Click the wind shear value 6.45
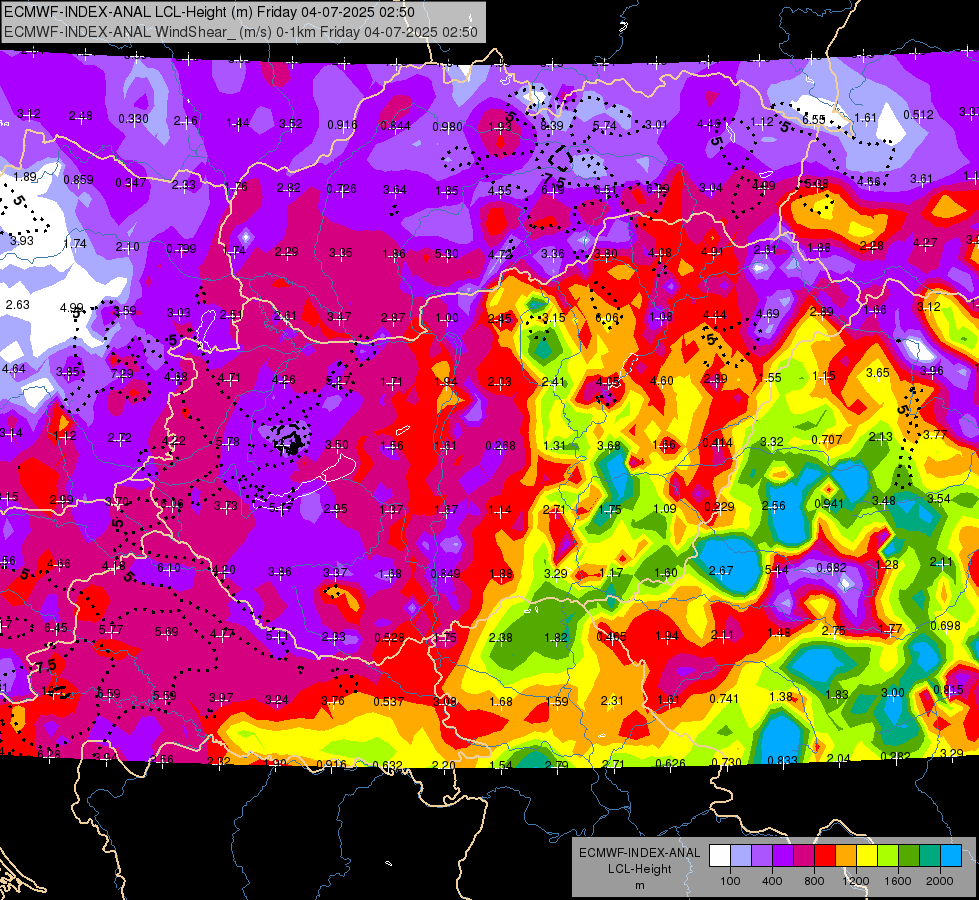 click(56, 627)
